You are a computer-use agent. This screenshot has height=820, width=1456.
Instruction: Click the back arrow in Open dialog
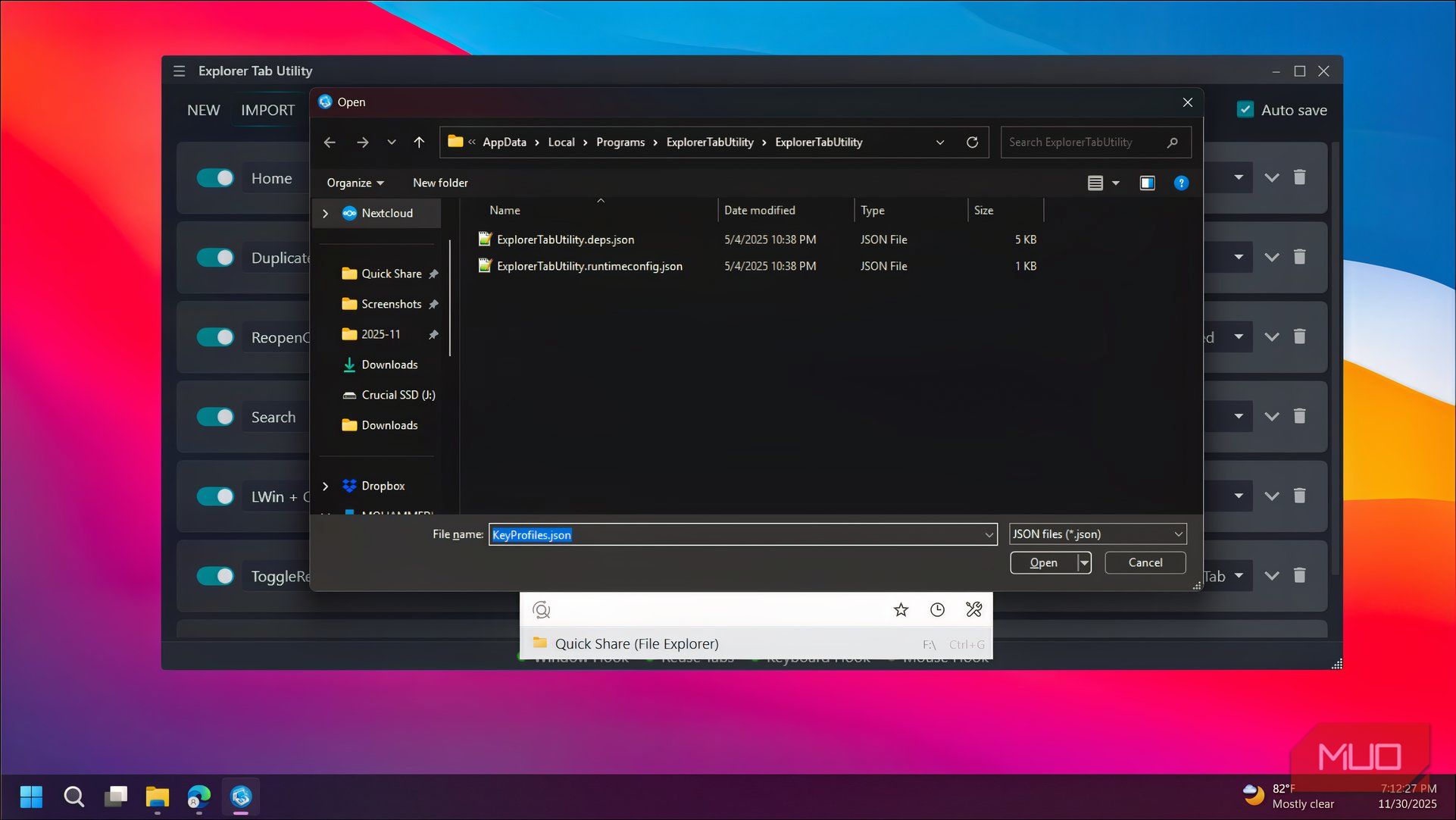330,142
